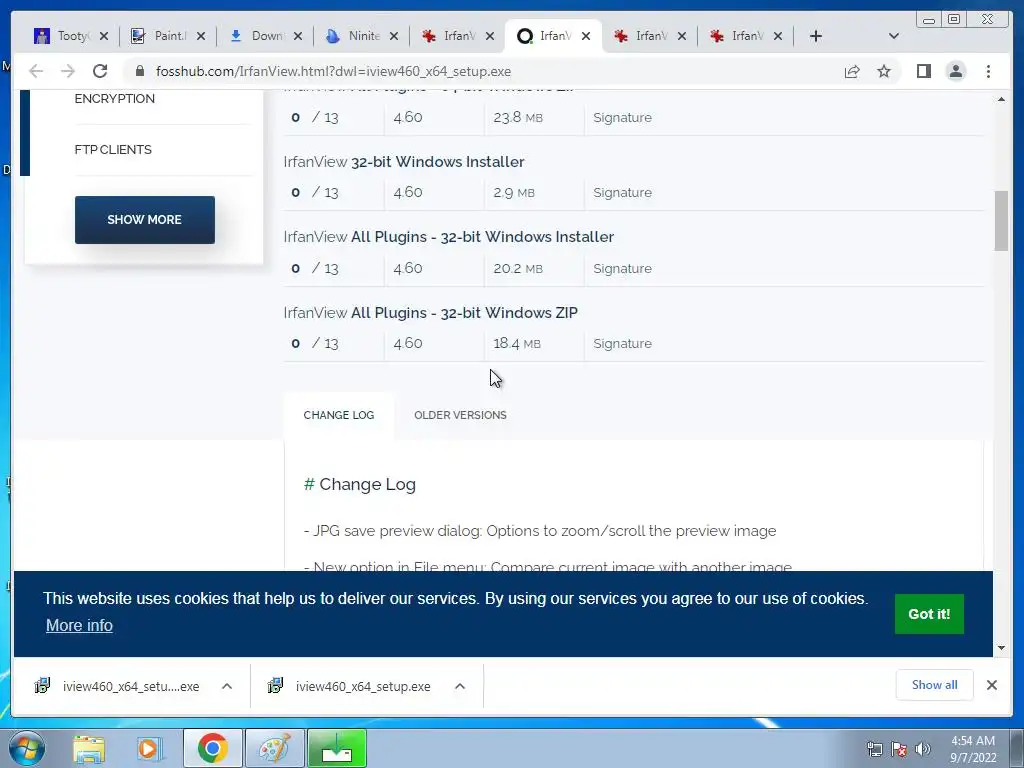The width and height of the screenshot is (1024, 768).
Task: Open volume control in system tray
Action: (x=923, y=749)
